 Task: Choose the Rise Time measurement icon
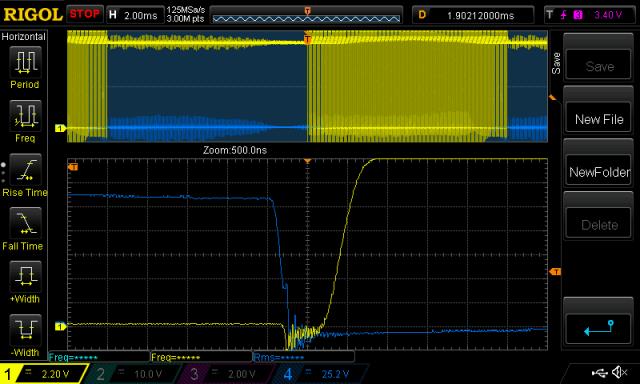click(x=25, y=169)
